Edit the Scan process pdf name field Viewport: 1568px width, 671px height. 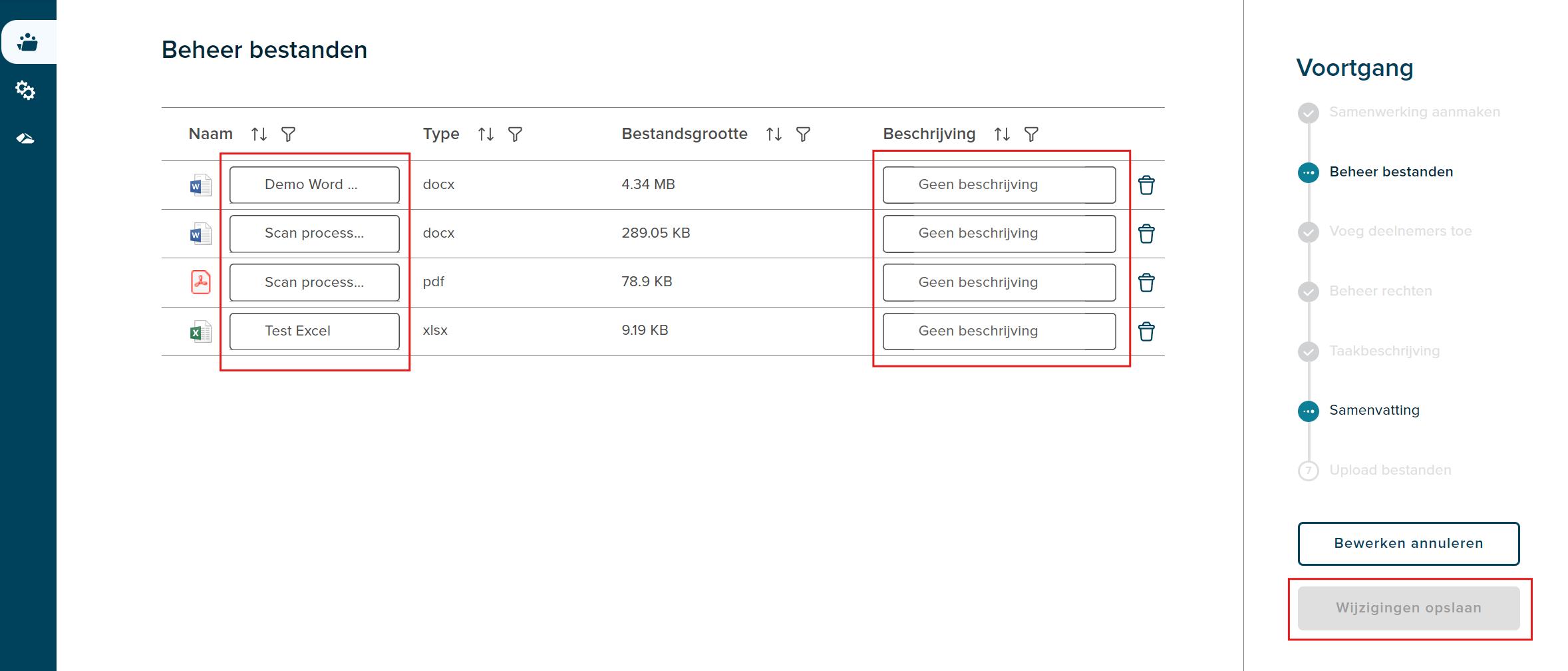(315, 282)
